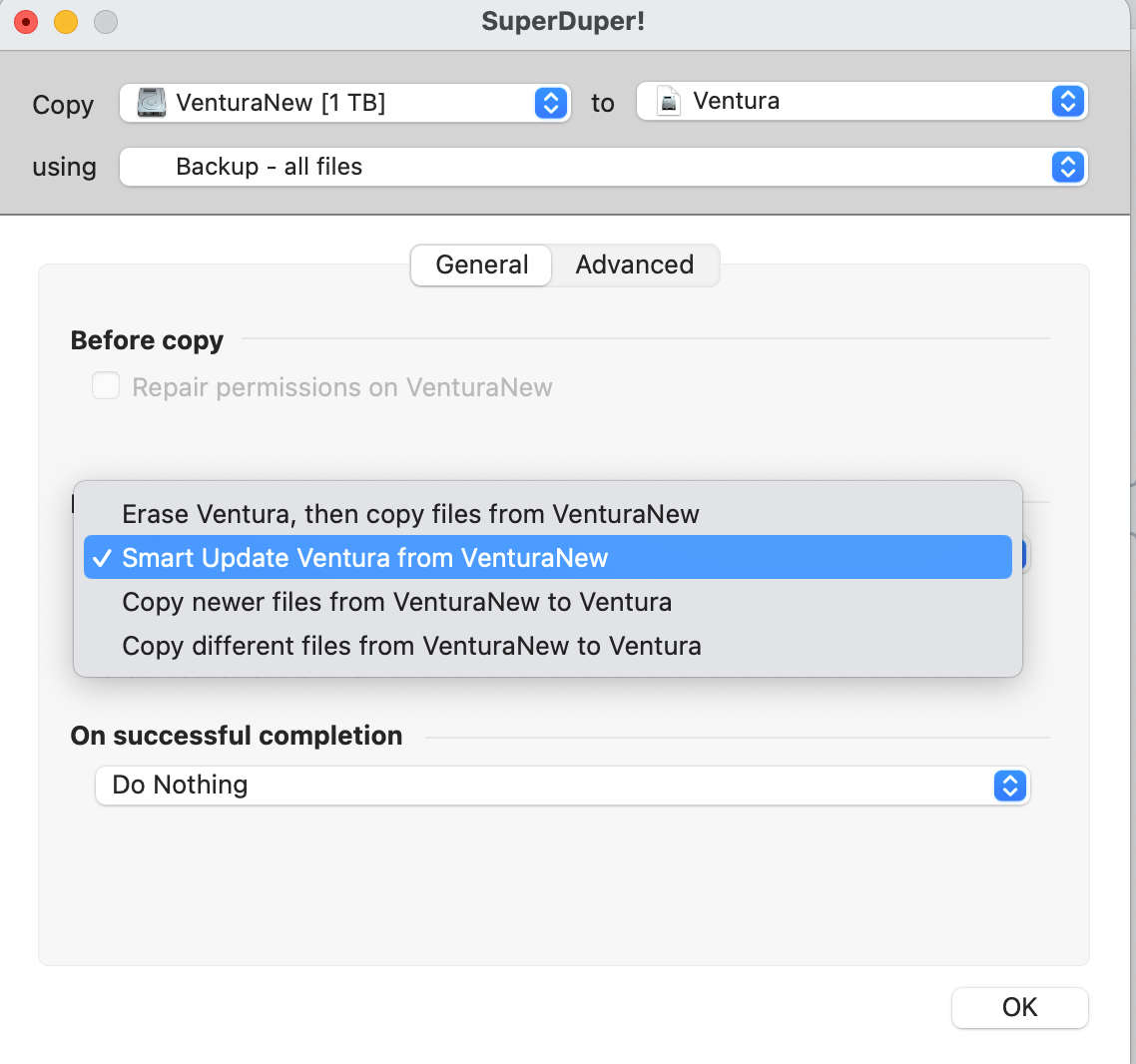1136x1064 pixels.
Task: Click the Ventura disk image icon
Action: pyautogui.click(x=669, y=102)
